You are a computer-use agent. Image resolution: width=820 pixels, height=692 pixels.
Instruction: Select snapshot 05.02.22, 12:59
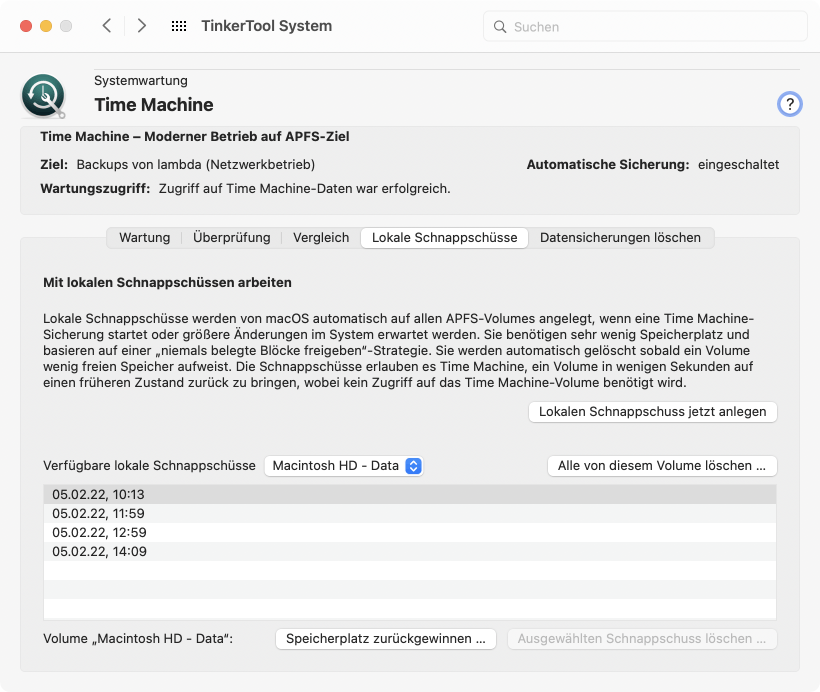point(410,532)
